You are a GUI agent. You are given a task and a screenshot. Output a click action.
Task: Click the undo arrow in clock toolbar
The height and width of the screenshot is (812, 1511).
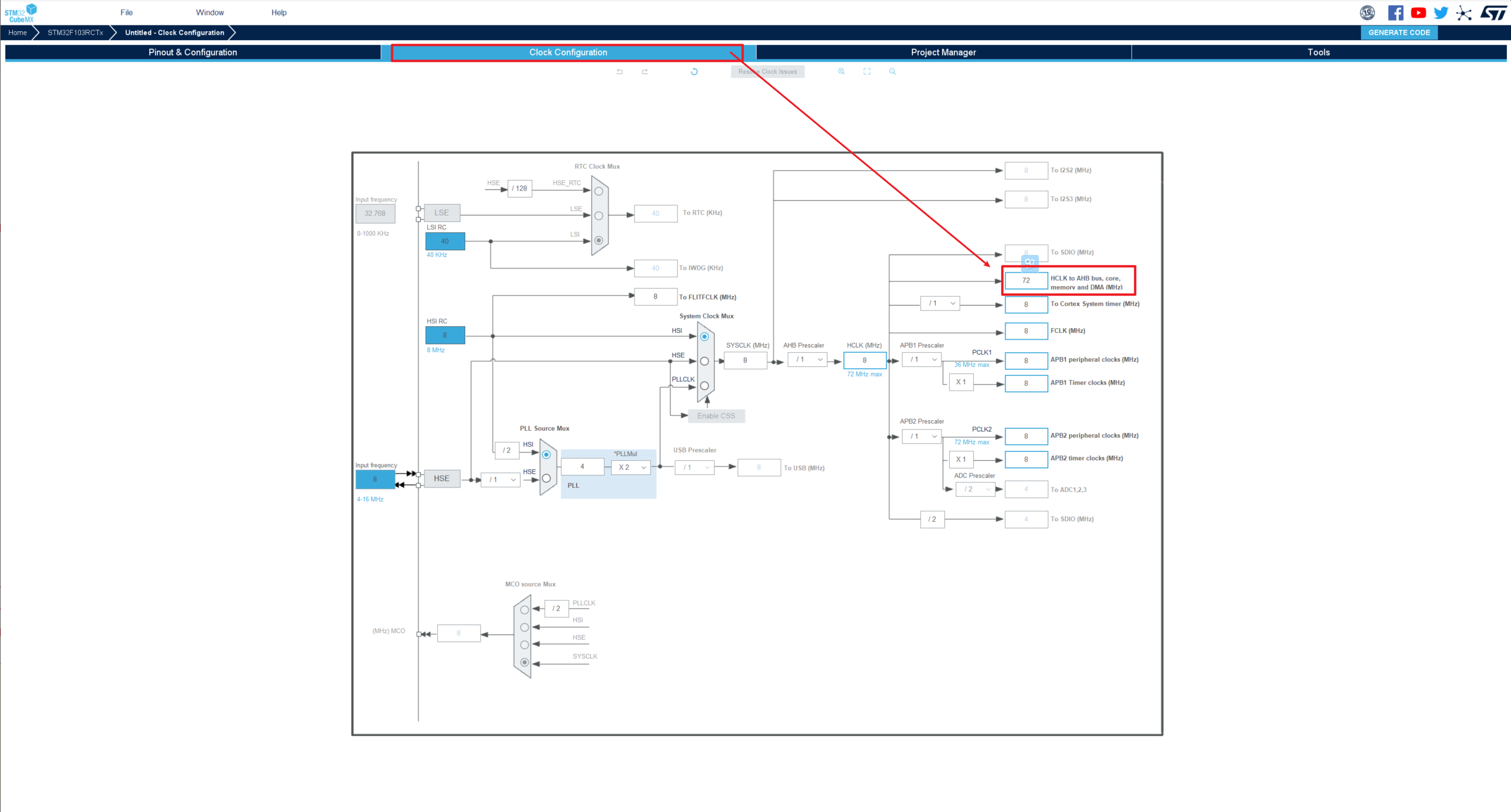tap(620, 71)
